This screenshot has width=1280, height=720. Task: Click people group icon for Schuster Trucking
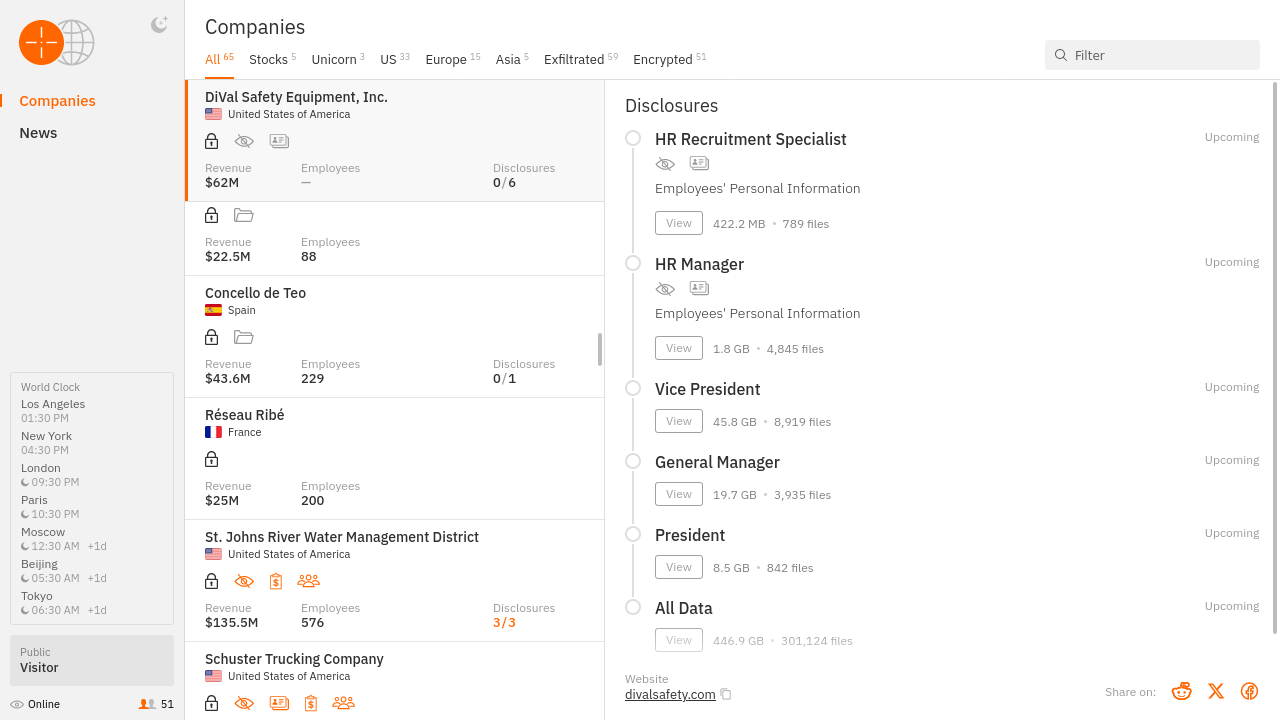[343, 703]
